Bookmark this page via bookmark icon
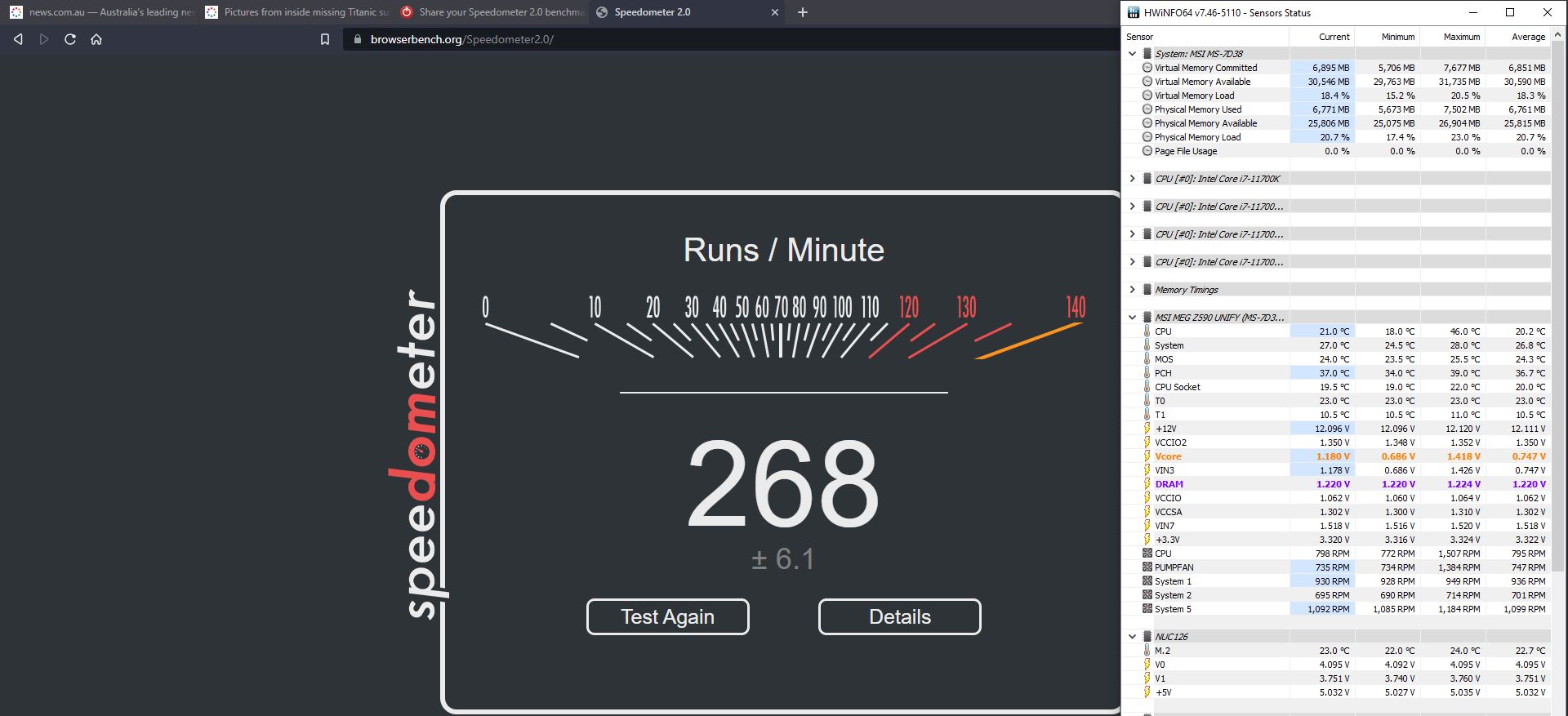Viewport: 1568px width, 716px height. 325,39
